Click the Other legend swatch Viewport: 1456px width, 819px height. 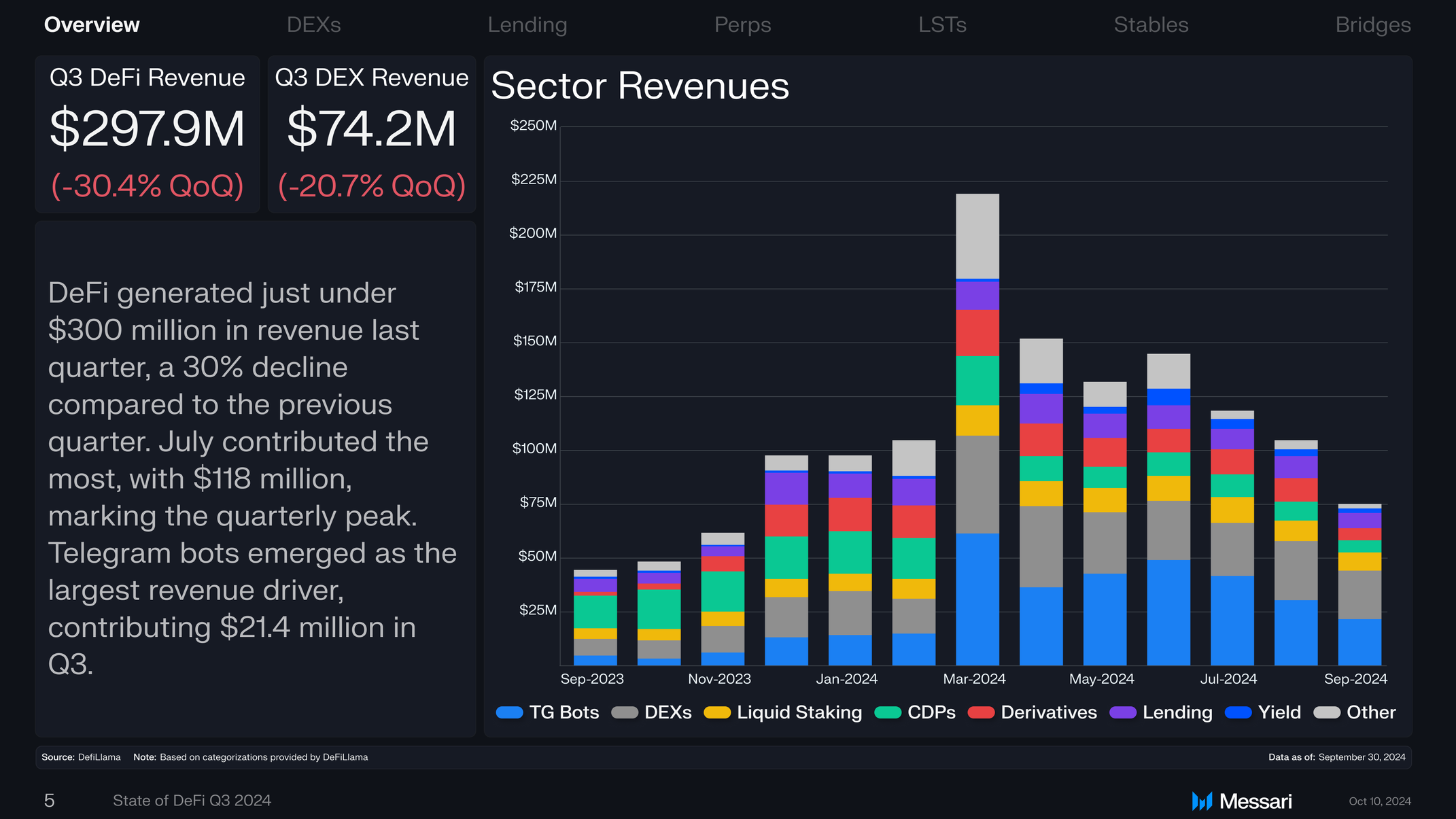coord(1327,712)
